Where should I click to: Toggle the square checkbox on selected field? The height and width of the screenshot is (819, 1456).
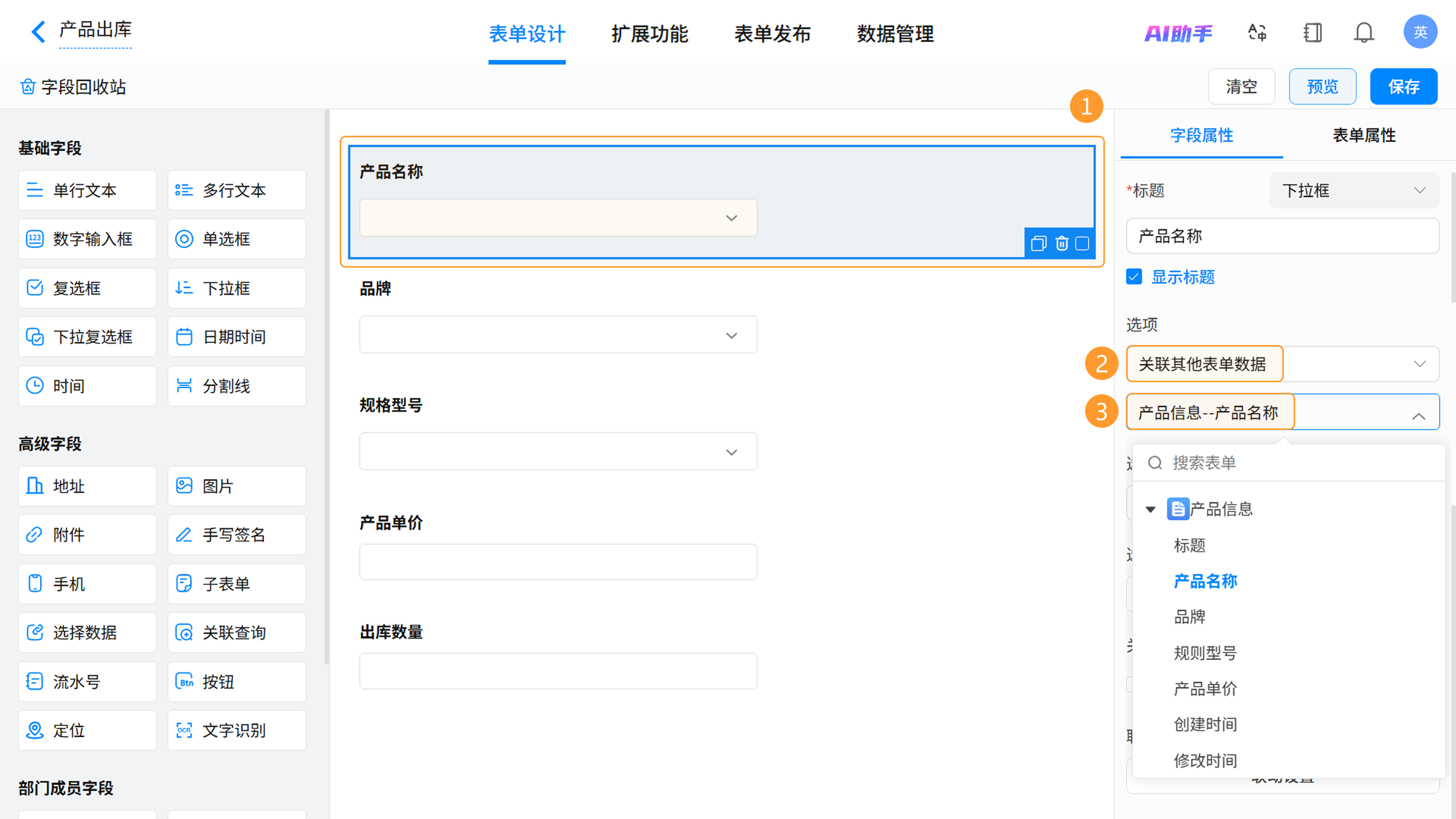click(1082, 243)
